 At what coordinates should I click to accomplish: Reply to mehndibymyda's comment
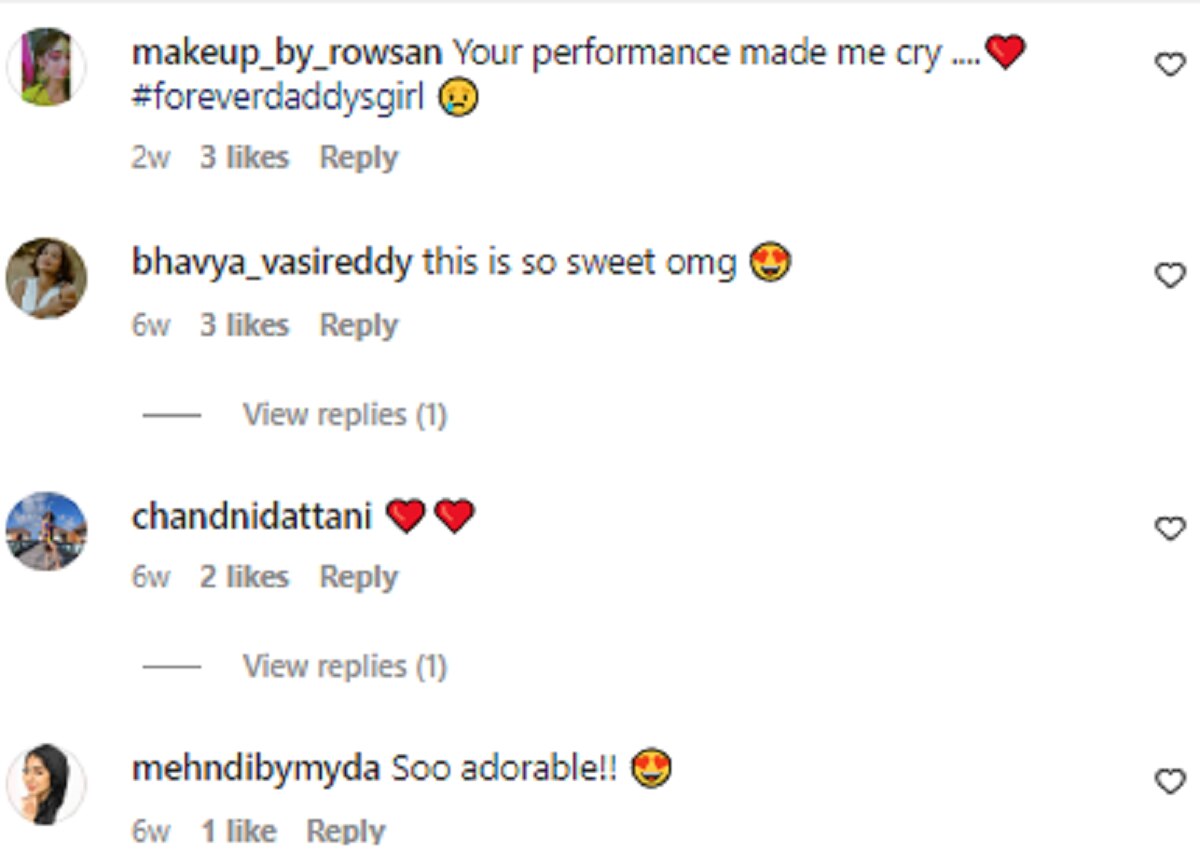tap(345, 830)
